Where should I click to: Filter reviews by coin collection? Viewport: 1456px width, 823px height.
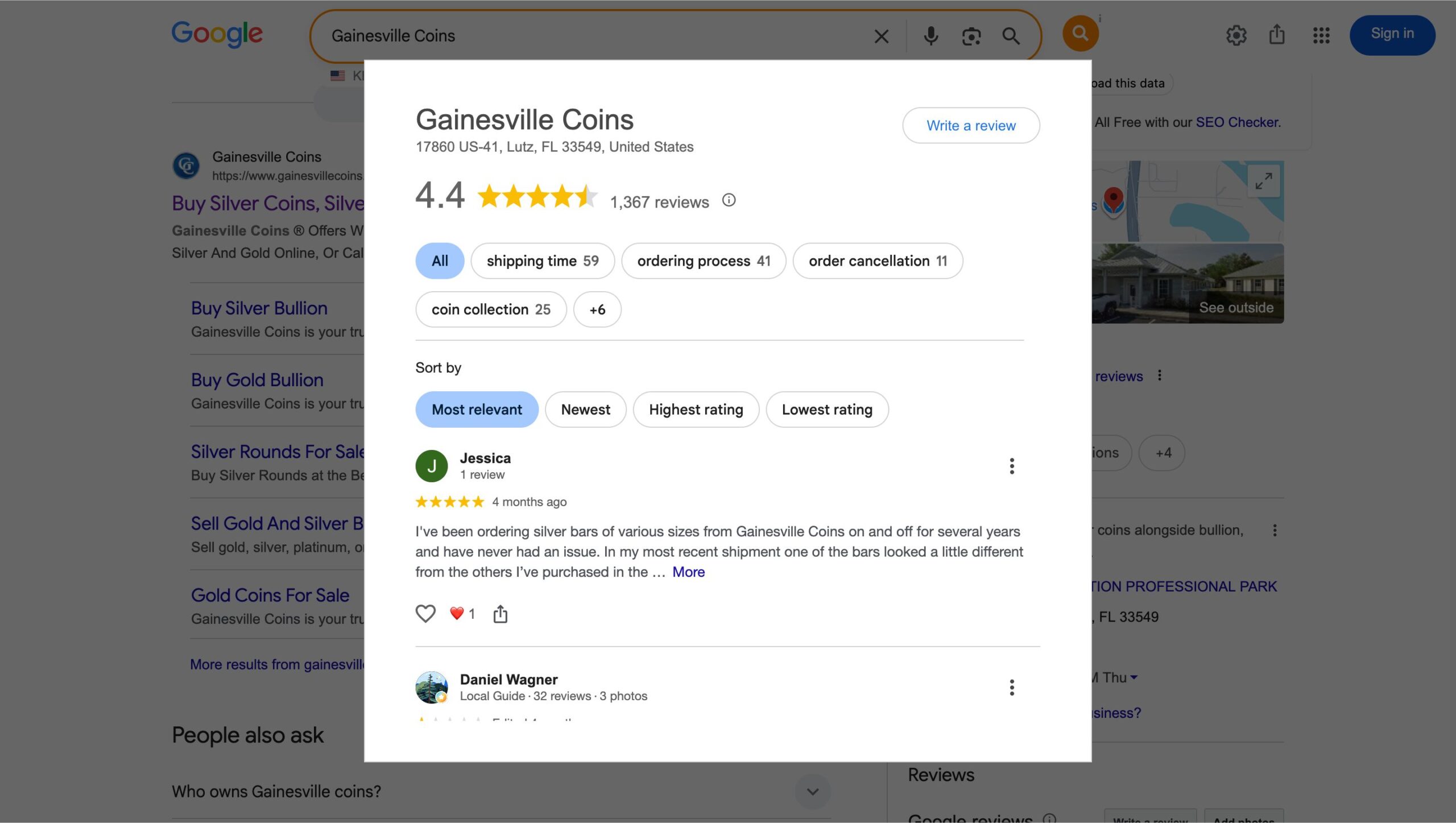(x=491, y=309)
